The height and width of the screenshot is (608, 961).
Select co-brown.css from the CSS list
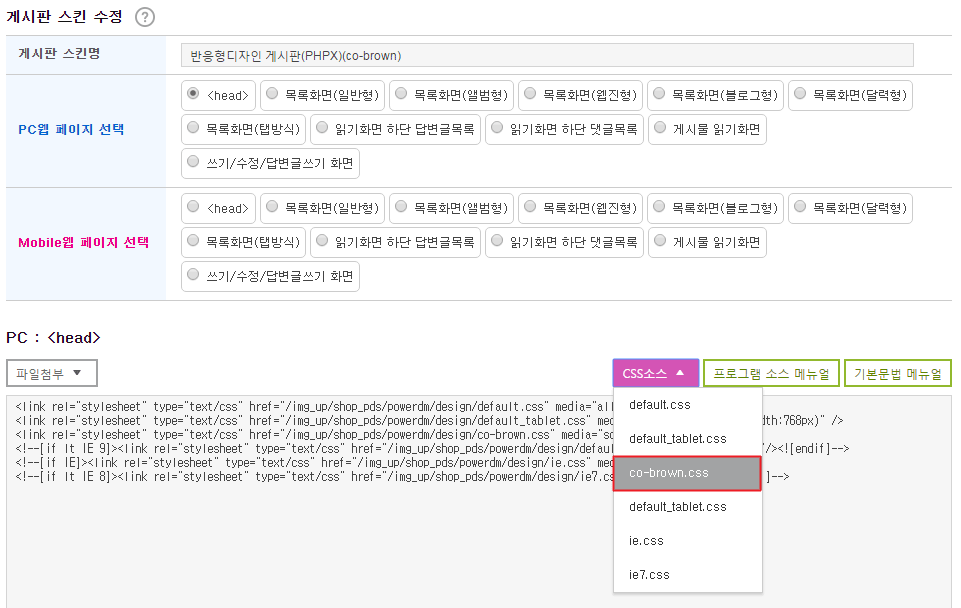[687, 473]
